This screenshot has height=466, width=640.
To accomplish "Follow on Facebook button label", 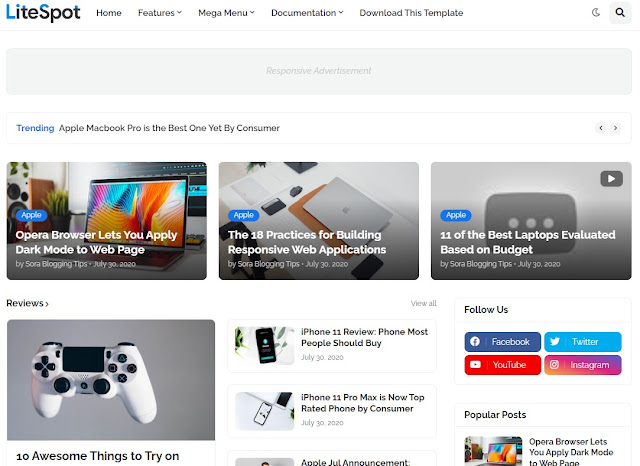I will point(510,342).
